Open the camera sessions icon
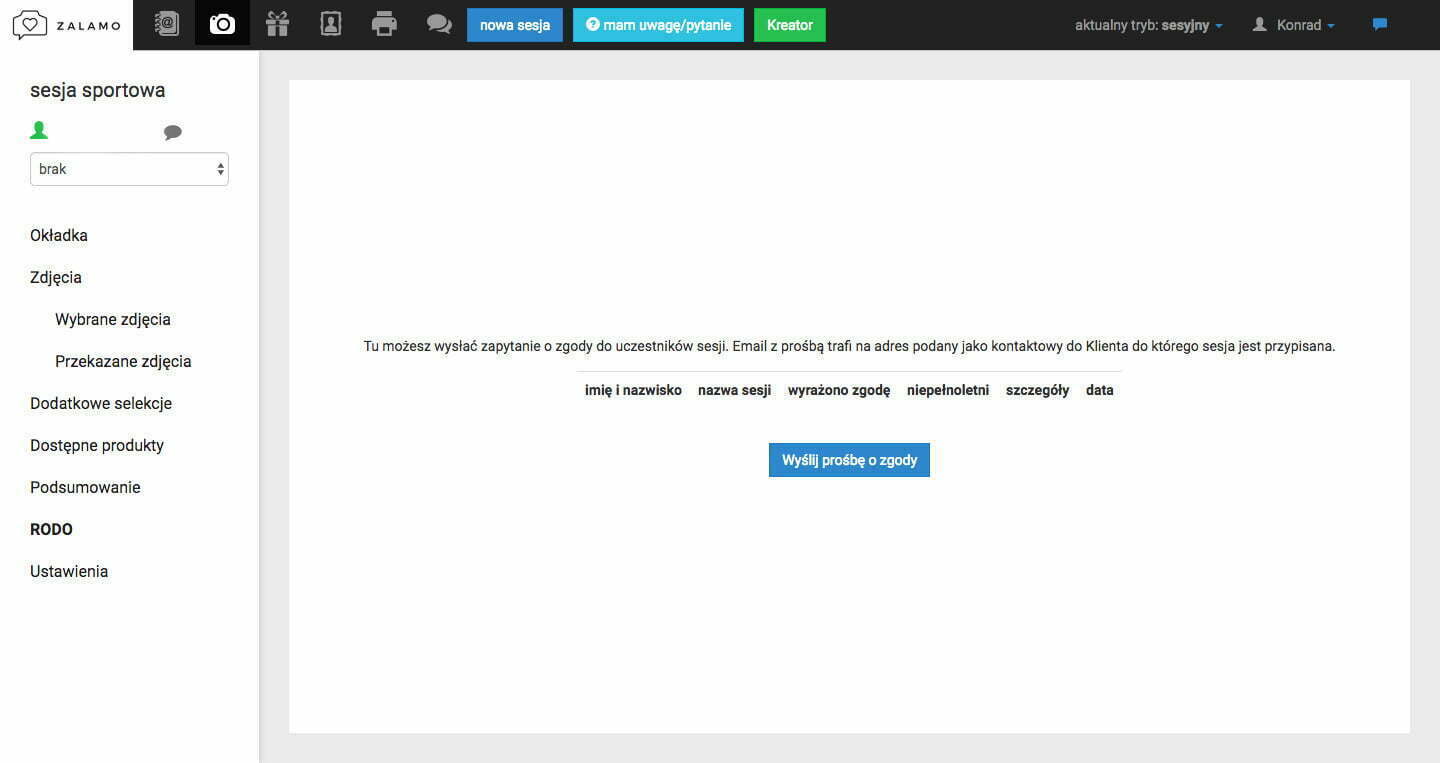Screen dimensions: 1440x763 point(222,24)
